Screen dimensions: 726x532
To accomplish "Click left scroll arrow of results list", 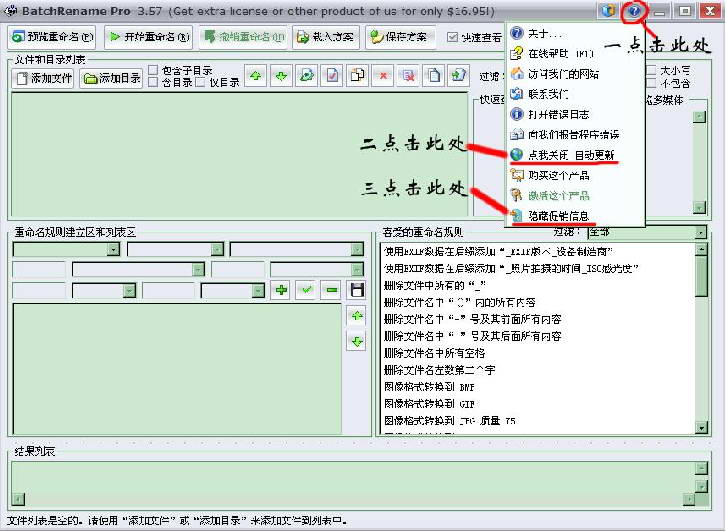I will (x=19, y=500).
